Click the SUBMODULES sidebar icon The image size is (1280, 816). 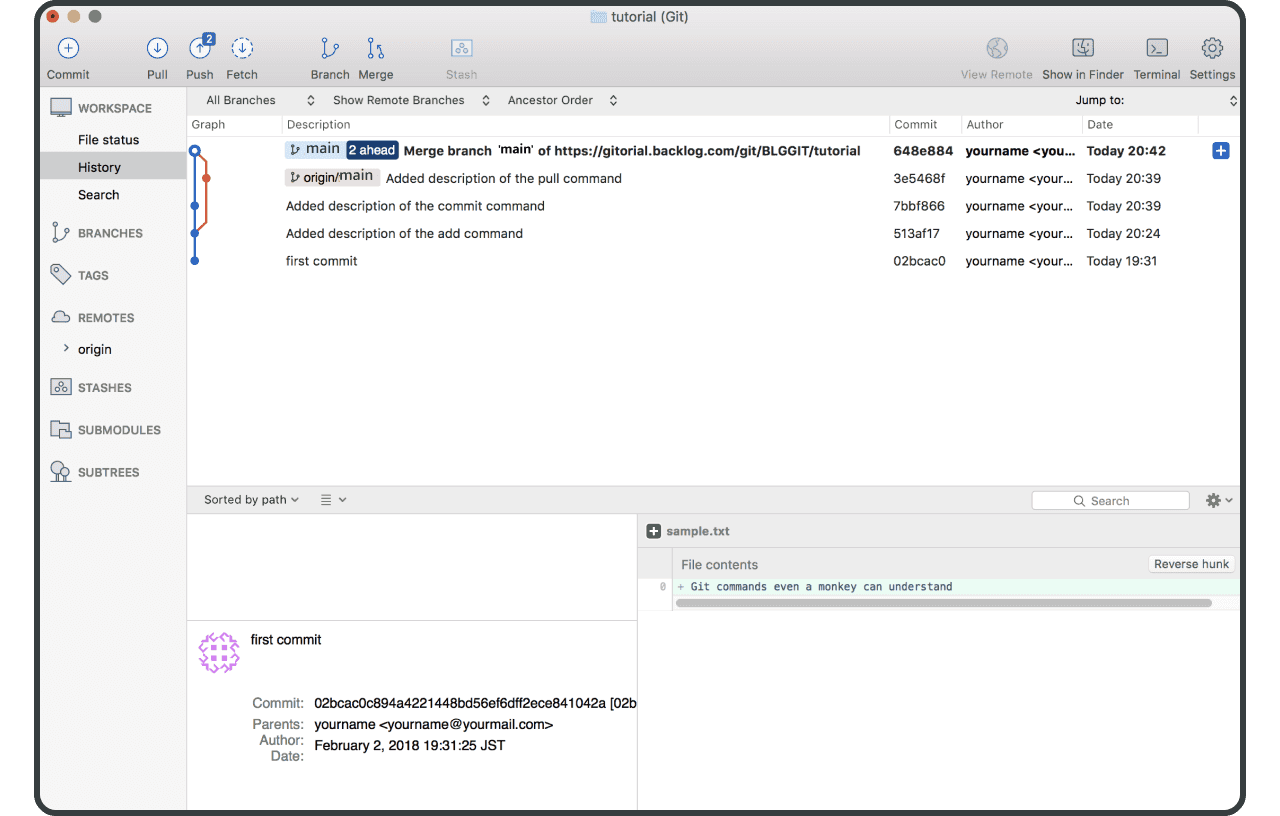(x=61, y=430)
